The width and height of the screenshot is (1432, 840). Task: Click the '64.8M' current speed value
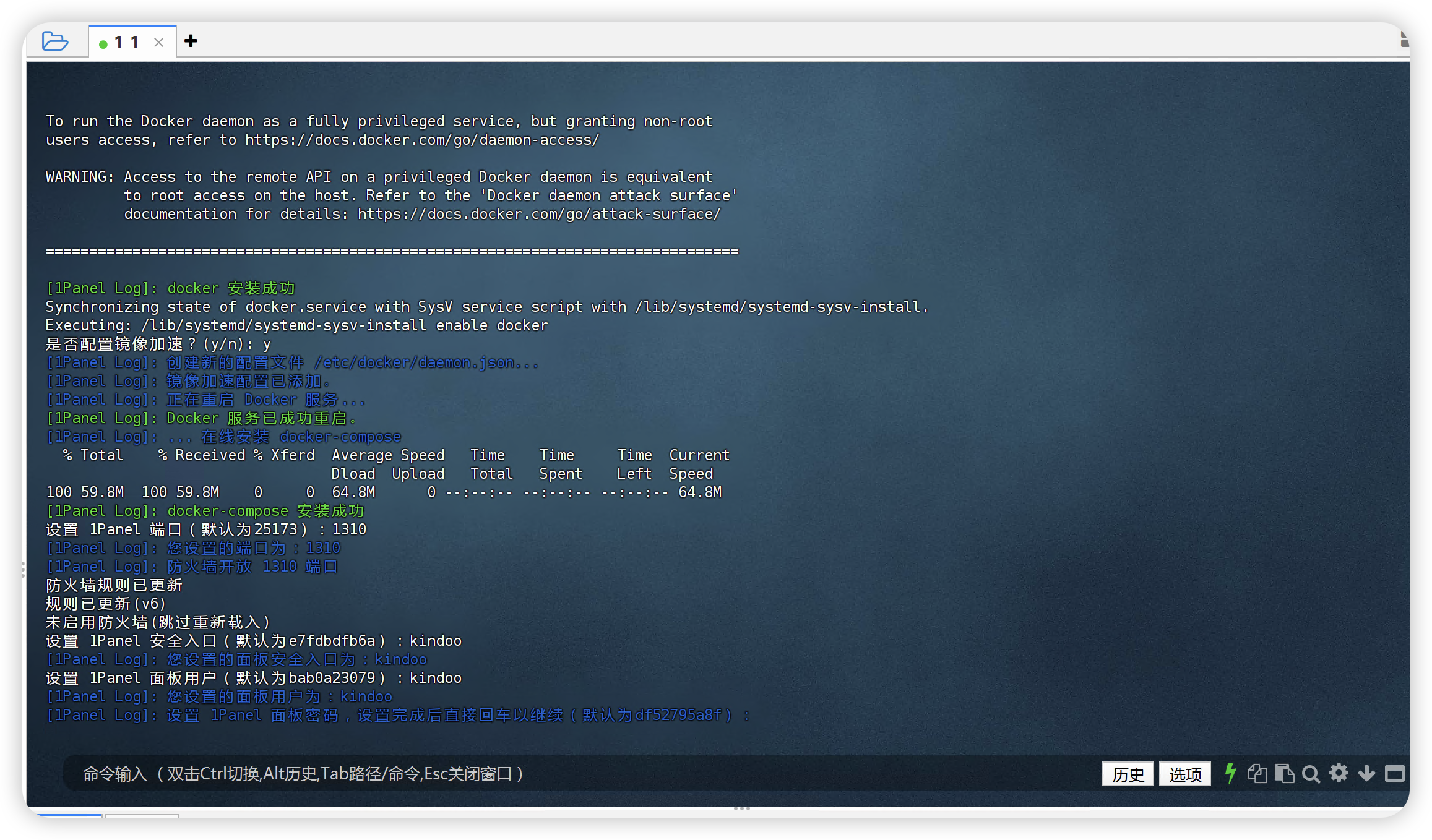point(700,492)
